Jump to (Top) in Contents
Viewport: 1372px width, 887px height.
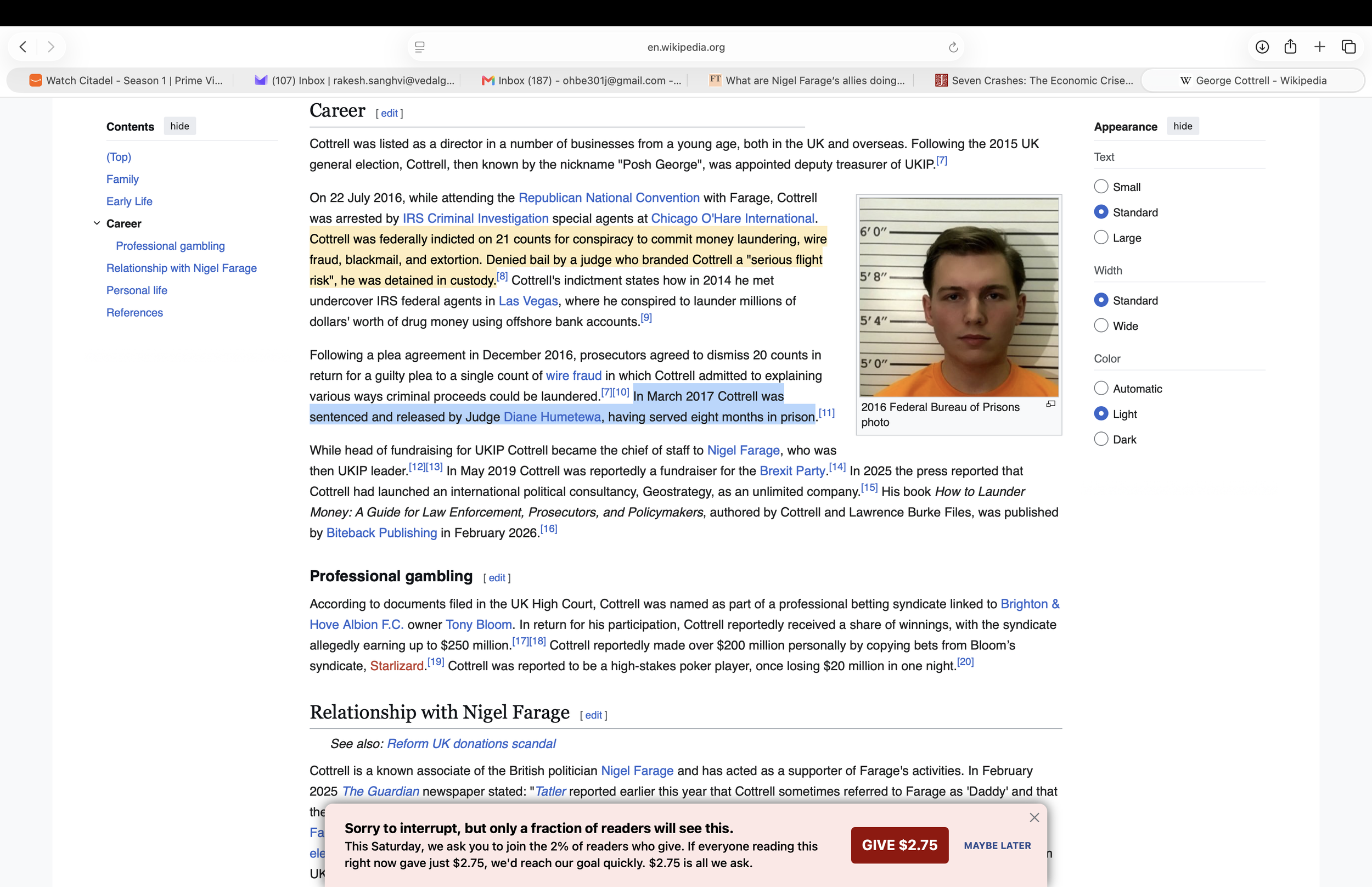point(119,156)
